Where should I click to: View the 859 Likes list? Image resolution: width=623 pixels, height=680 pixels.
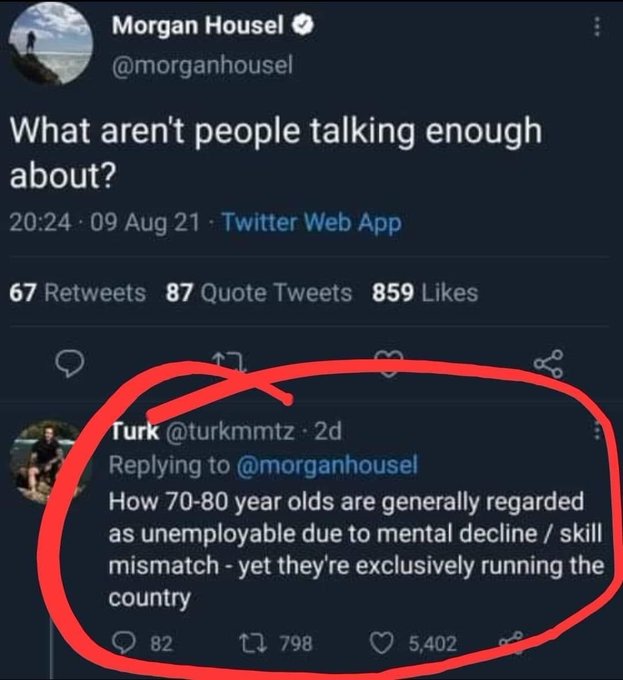pyautogui.click(x=425, y=293)
